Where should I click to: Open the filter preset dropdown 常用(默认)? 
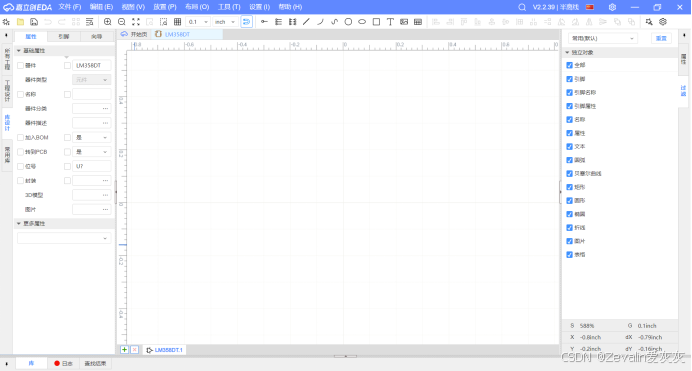(602, 38)
